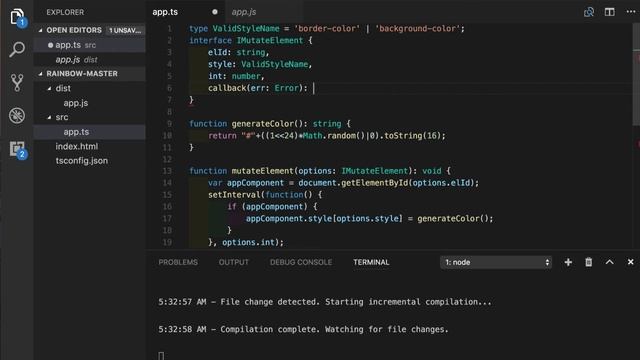Create a new terminal with plus icon
Screen dimensions: 640x360
[x=568, y=262]
